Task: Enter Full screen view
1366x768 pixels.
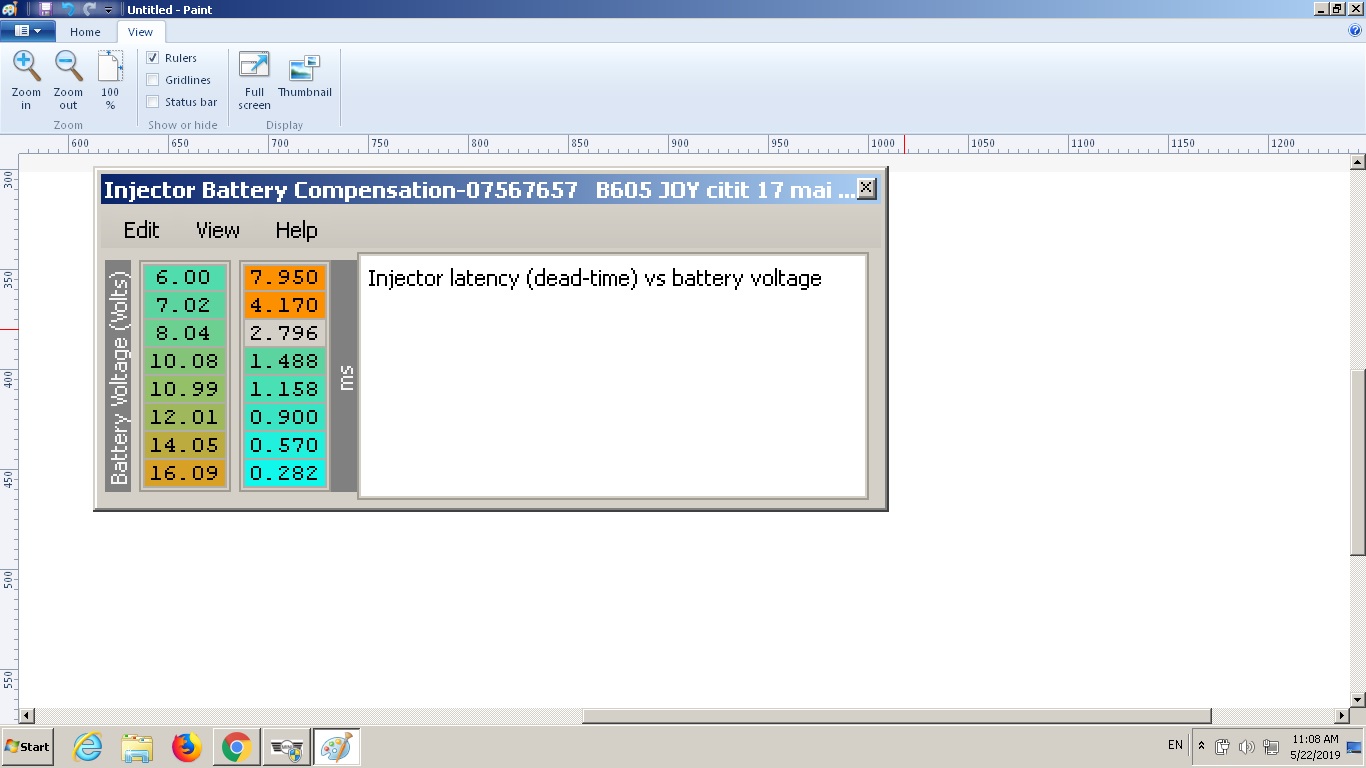Action: pos(254,66)
